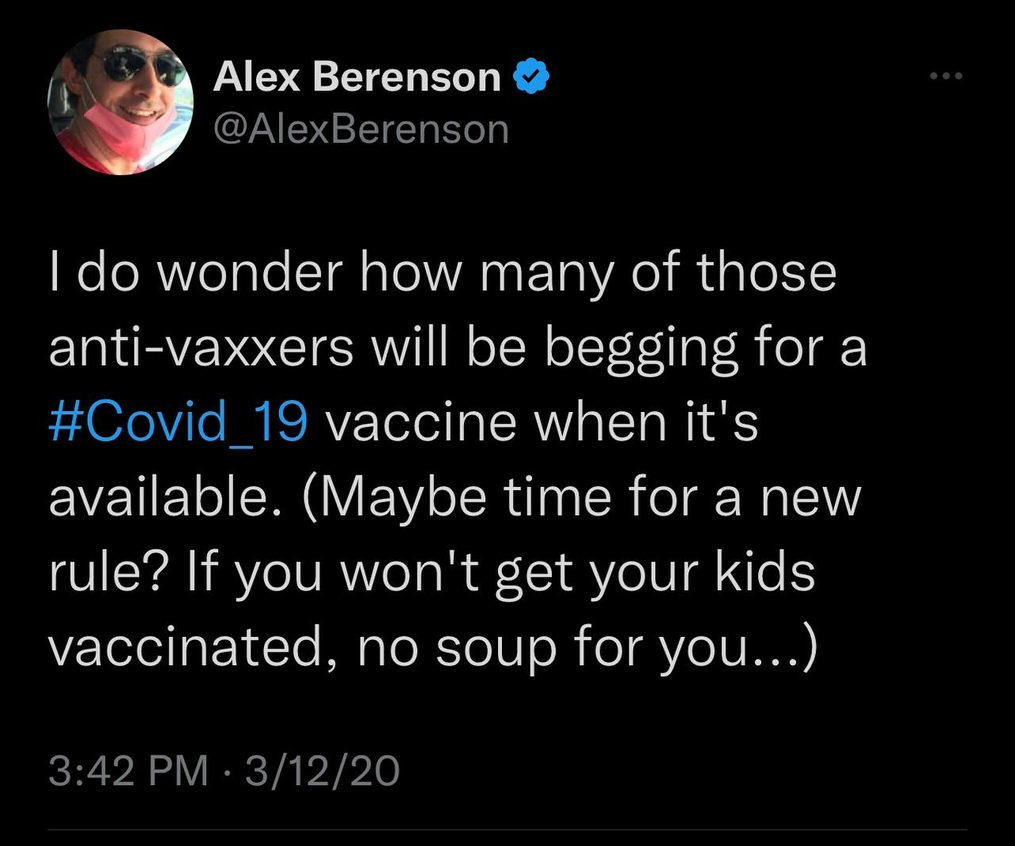Open the @AlexBerenson handle
This screenshot has width=1015, height=846.
click(x=361, y=129)
